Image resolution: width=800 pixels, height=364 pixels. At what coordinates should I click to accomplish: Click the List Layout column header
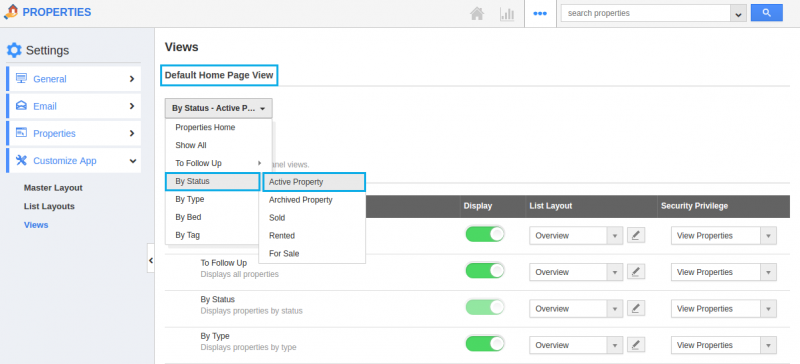(x=551, y=206)
